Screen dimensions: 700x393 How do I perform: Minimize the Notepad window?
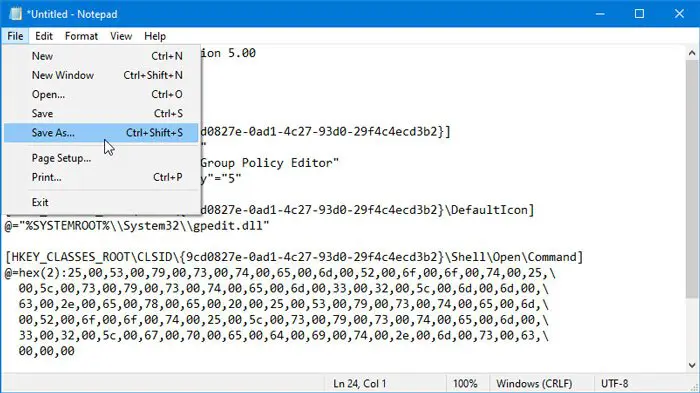(600, 14)
